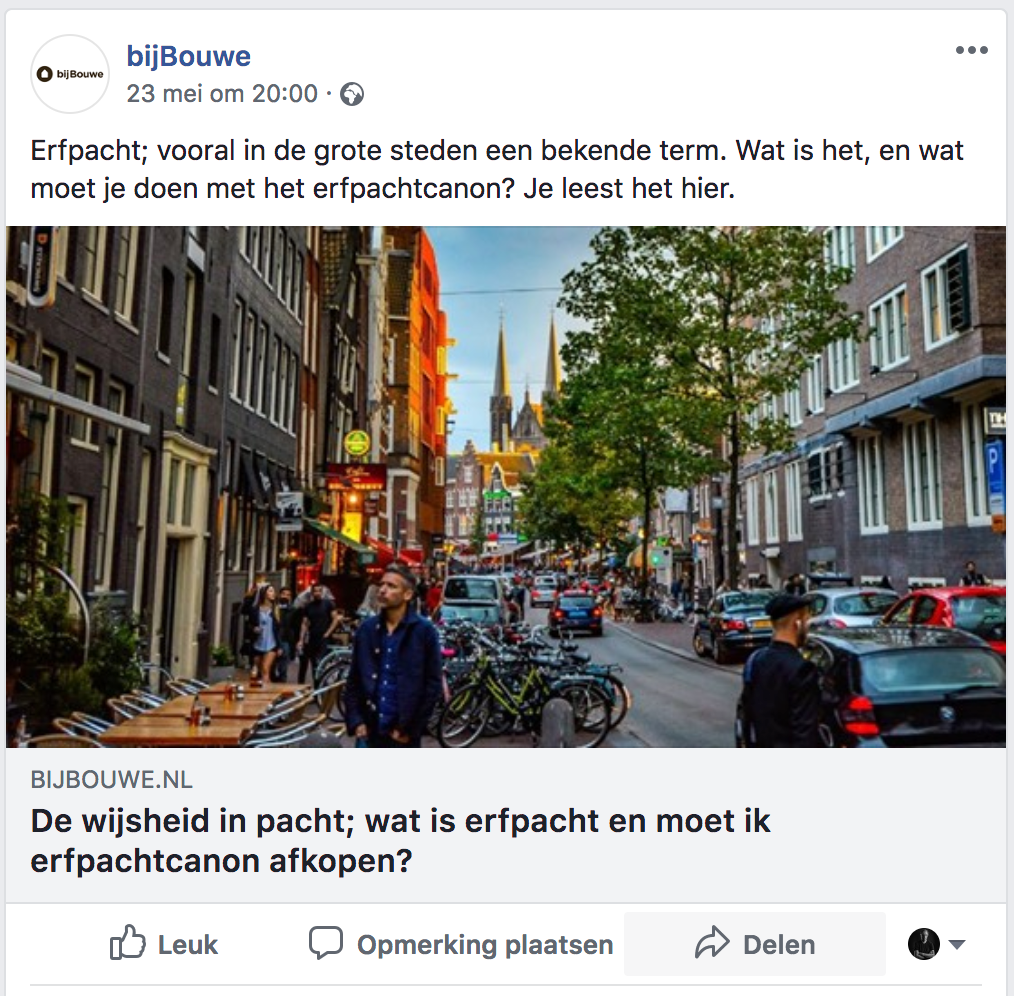Click the BIJBOUWE.NL domain label

pos(111,780)
